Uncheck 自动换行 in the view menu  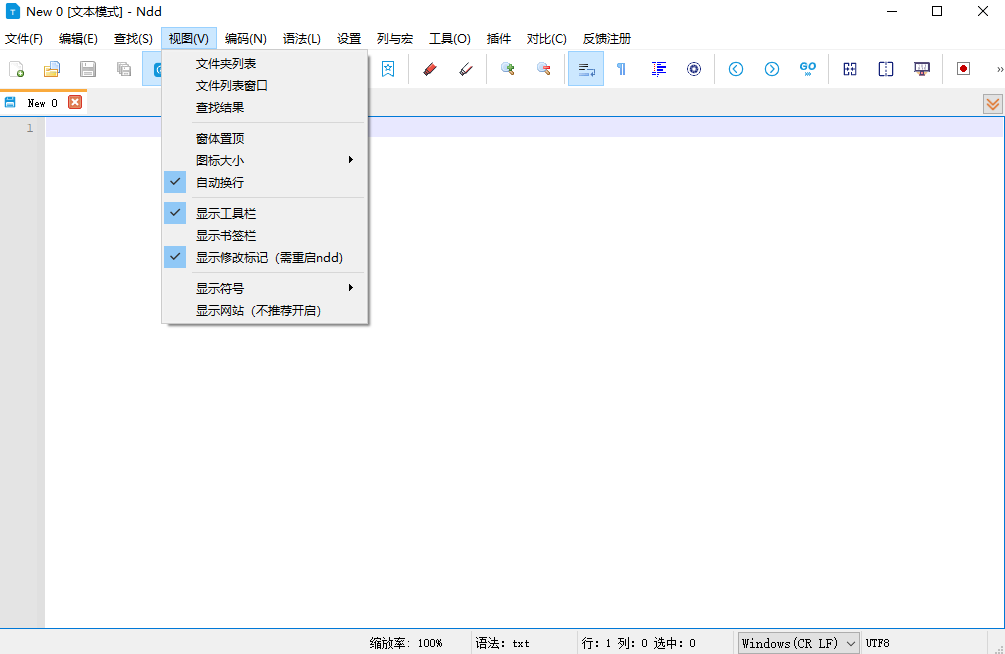(264, 182)
